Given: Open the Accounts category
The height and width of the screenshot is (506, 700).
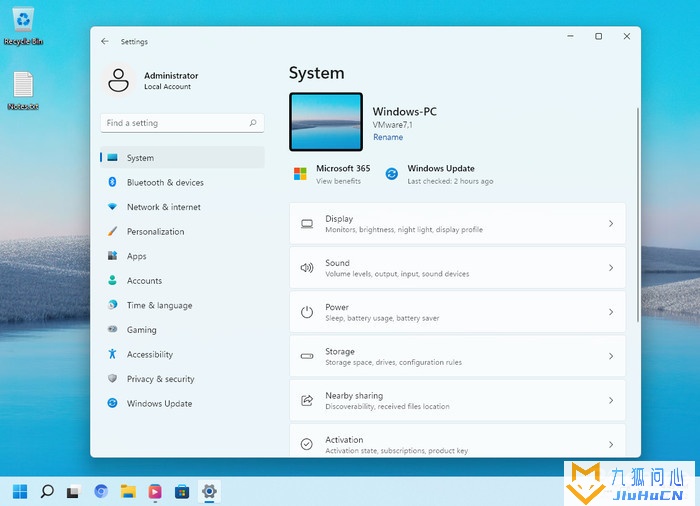Looking at the screenshot, I should pyautogui.click(x=182, y=280).
